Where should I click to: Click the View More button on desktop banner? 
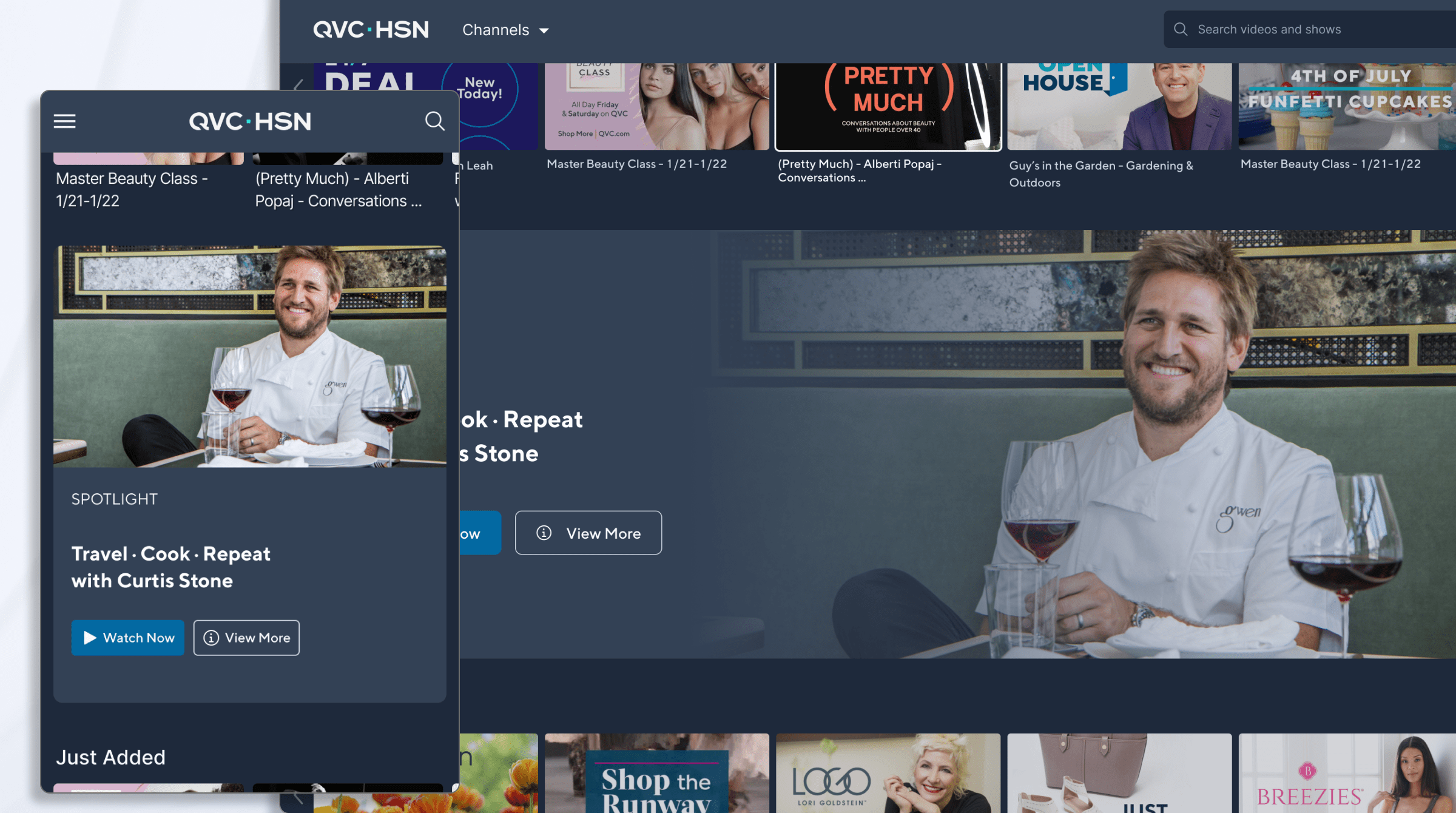(x=588, y=533)
